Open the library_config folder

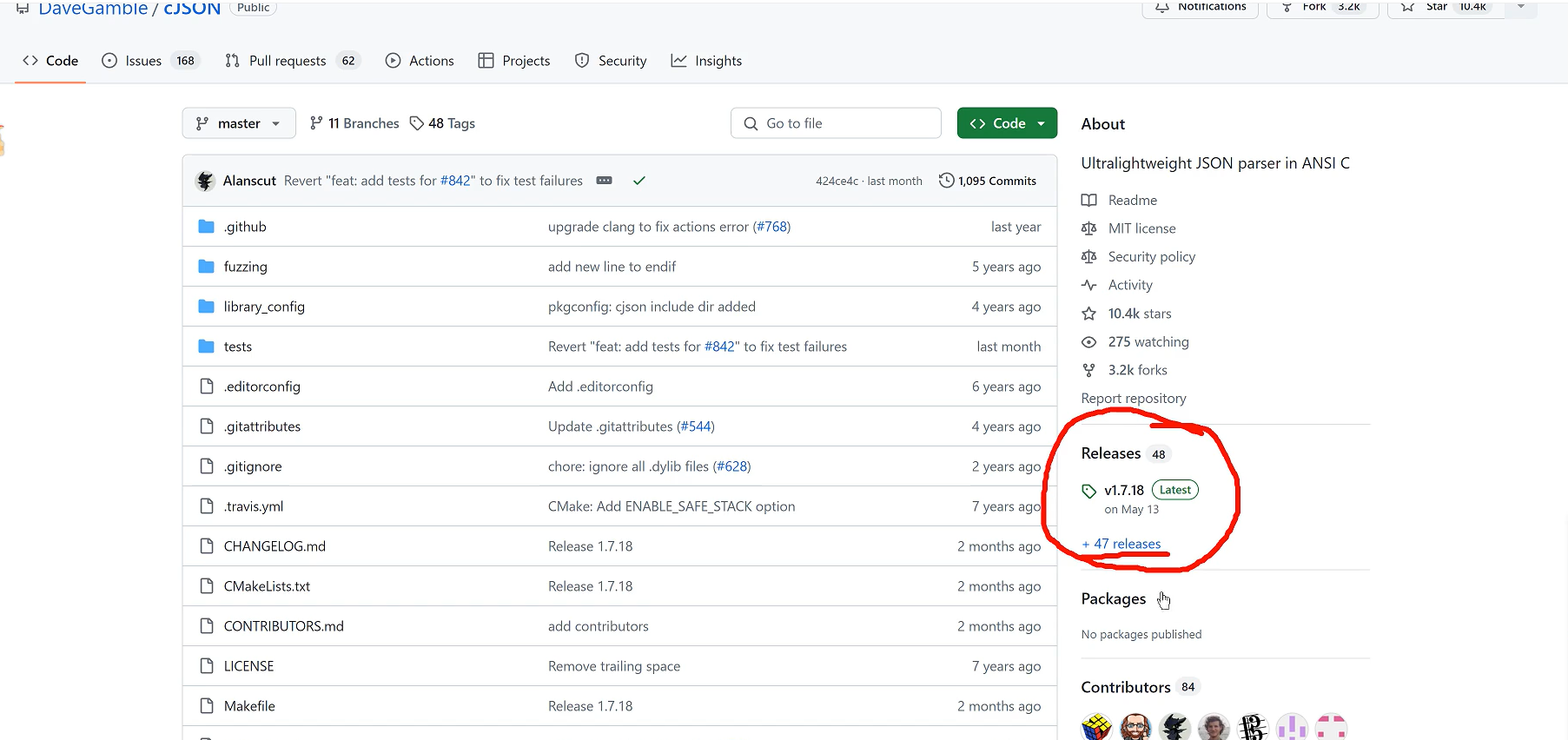click(264, 307)
